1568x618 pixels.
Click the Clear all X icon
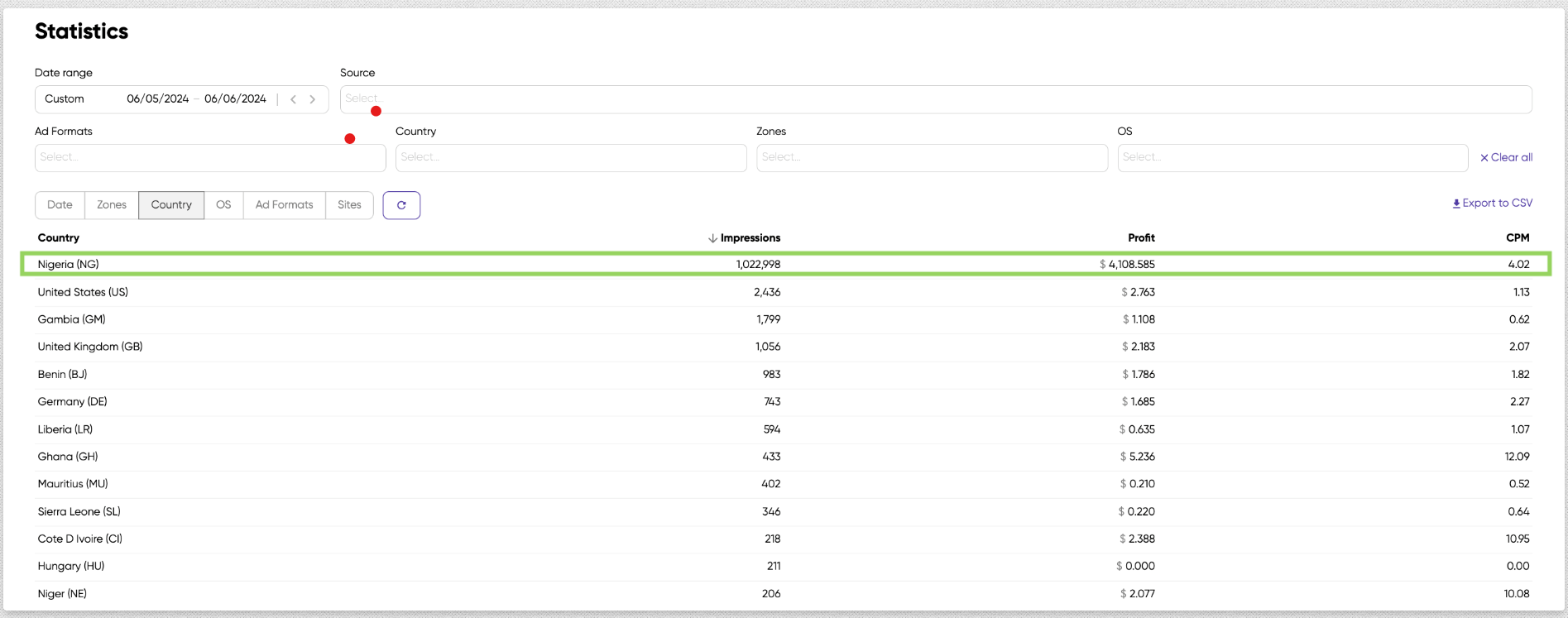[x=1484, y=158]
